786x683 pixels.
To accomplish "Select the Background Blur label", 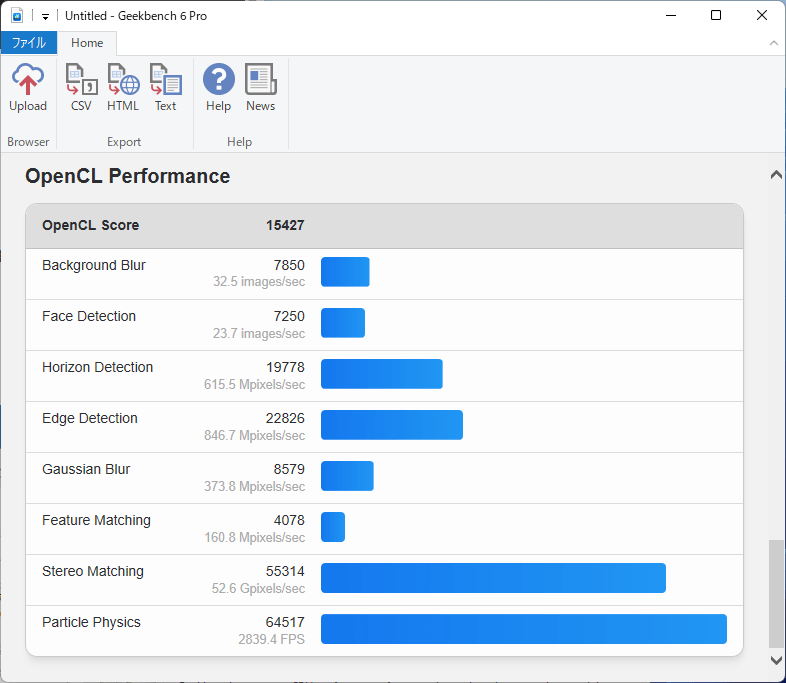I will [94, 265].
